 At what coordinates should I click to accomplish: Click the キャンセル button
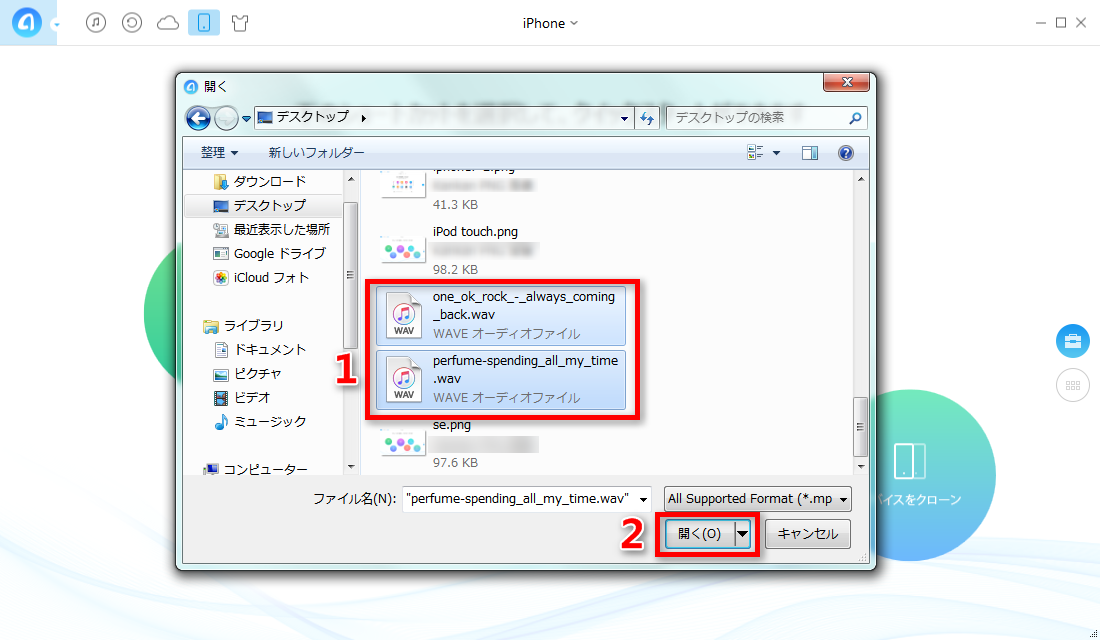pos(807,534)
